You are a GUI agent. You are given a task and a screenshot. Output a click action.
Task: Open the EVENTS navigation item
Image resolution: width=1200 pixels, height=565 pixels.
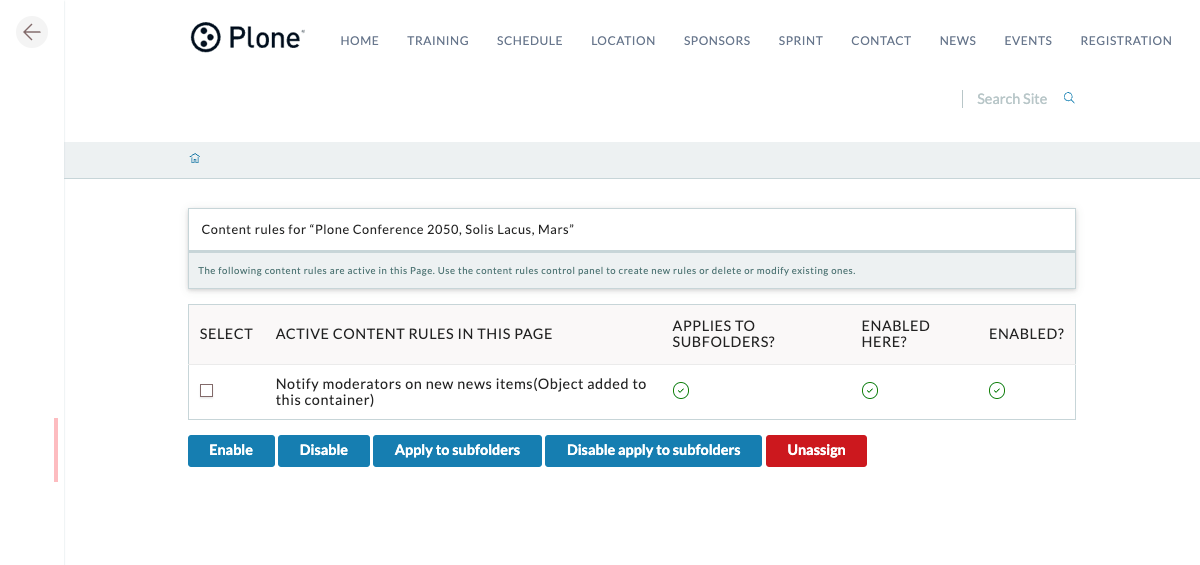click(1028, 41)
